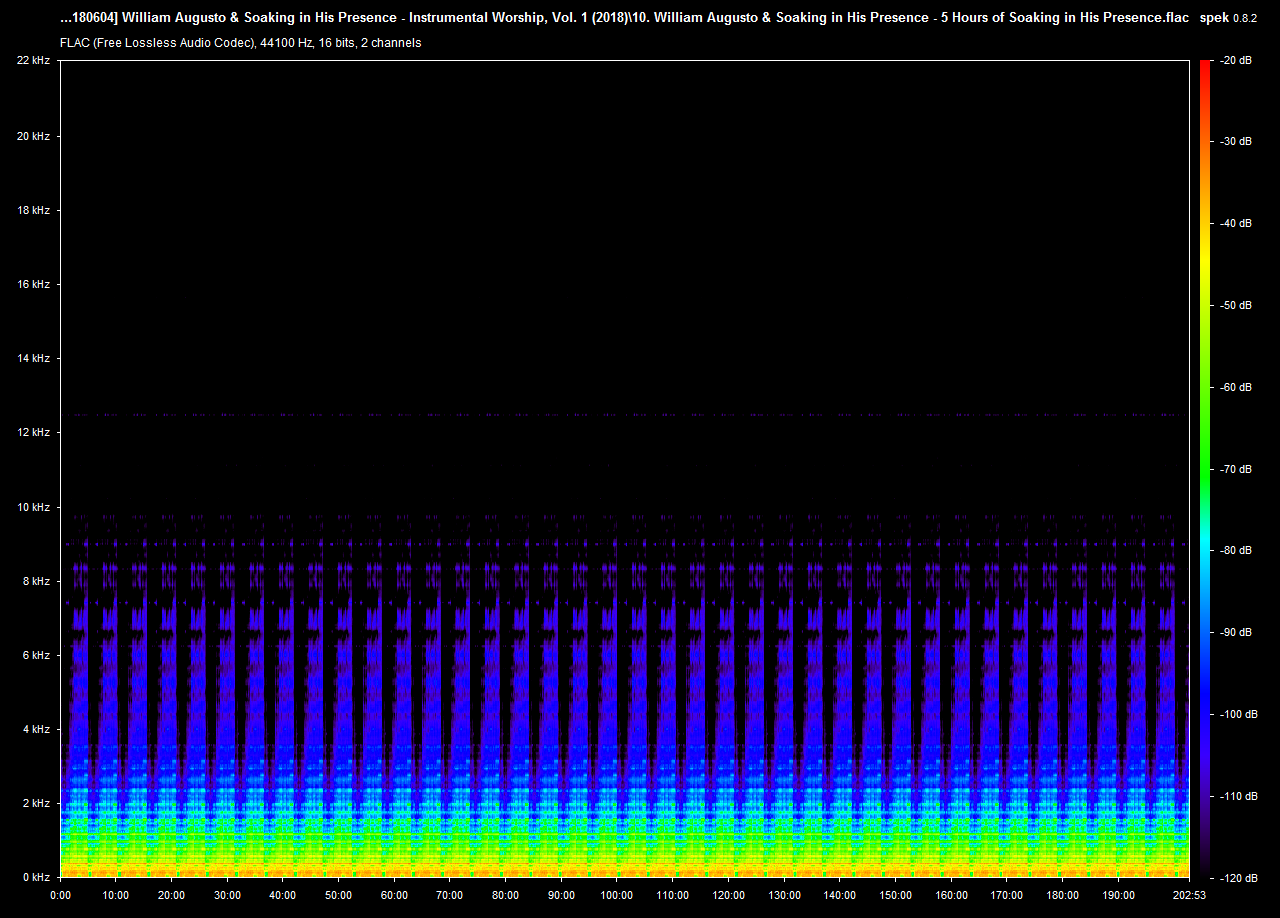Click the -70 dB scale label

pyautogui.click(x=1236, y=469)
